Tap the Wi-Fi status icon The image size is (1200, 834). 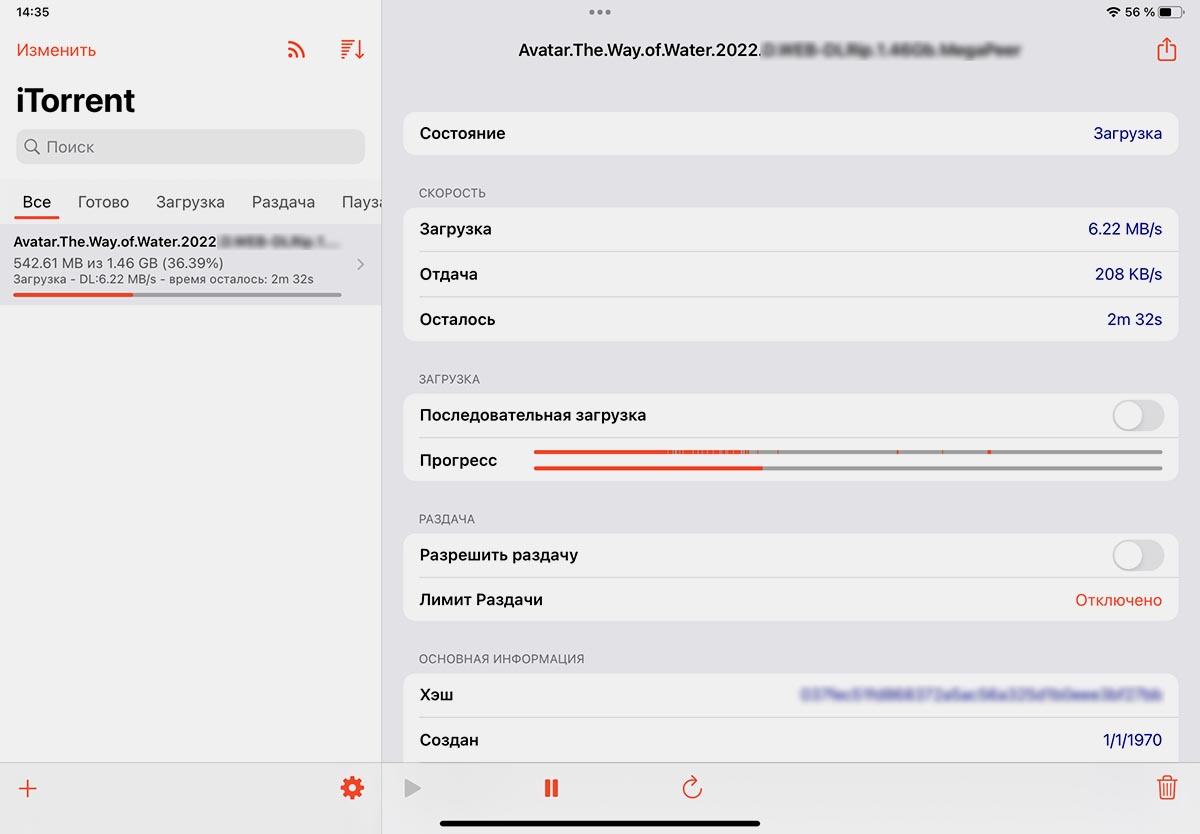1113,12
